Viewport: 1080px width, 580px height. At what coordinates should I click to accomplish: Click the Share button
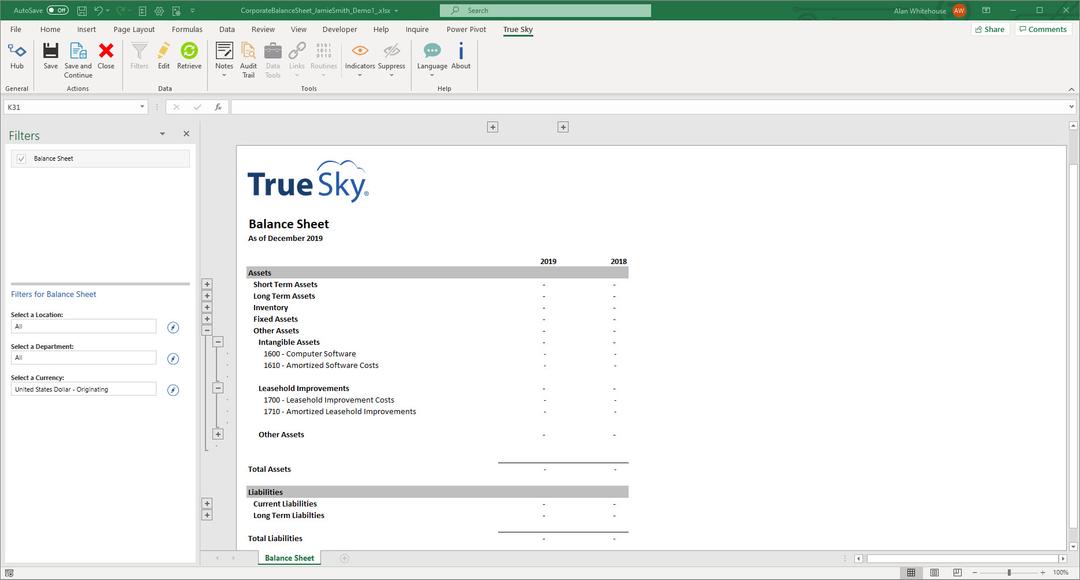pyautogui.click(x=990, y=30)
